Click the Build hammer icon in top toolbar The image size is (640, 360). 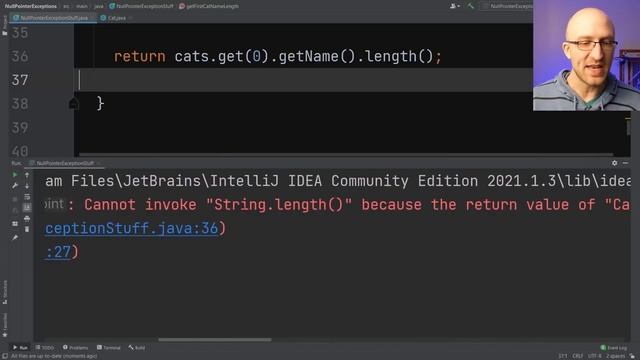471,6
